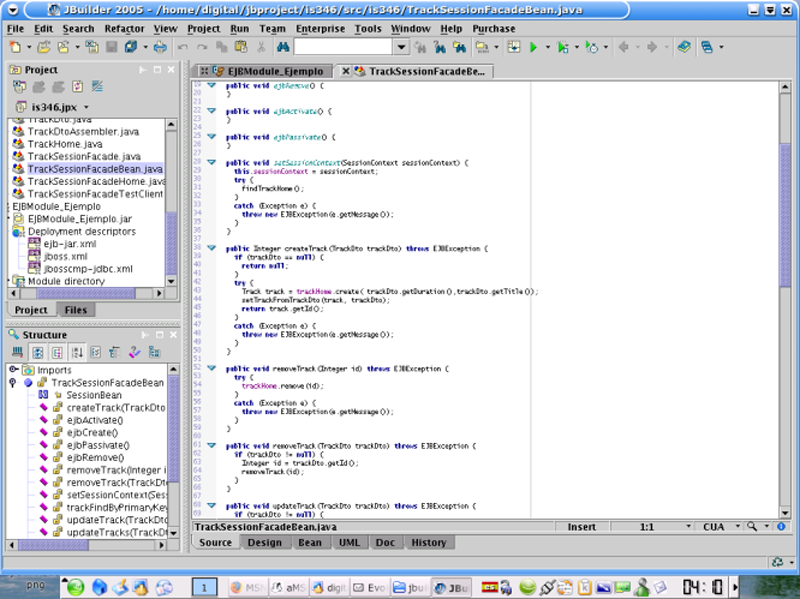Click the Help book icon in main toolbar

683,47
